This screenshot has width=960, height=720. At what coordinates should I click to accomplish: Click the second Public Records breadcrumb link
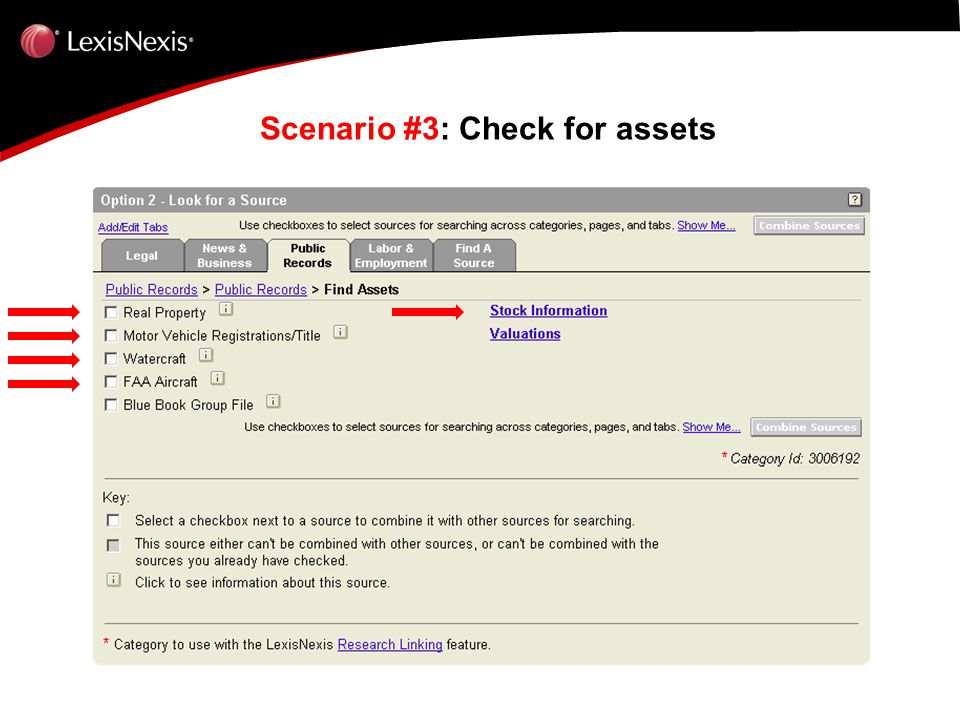[261, 290]
